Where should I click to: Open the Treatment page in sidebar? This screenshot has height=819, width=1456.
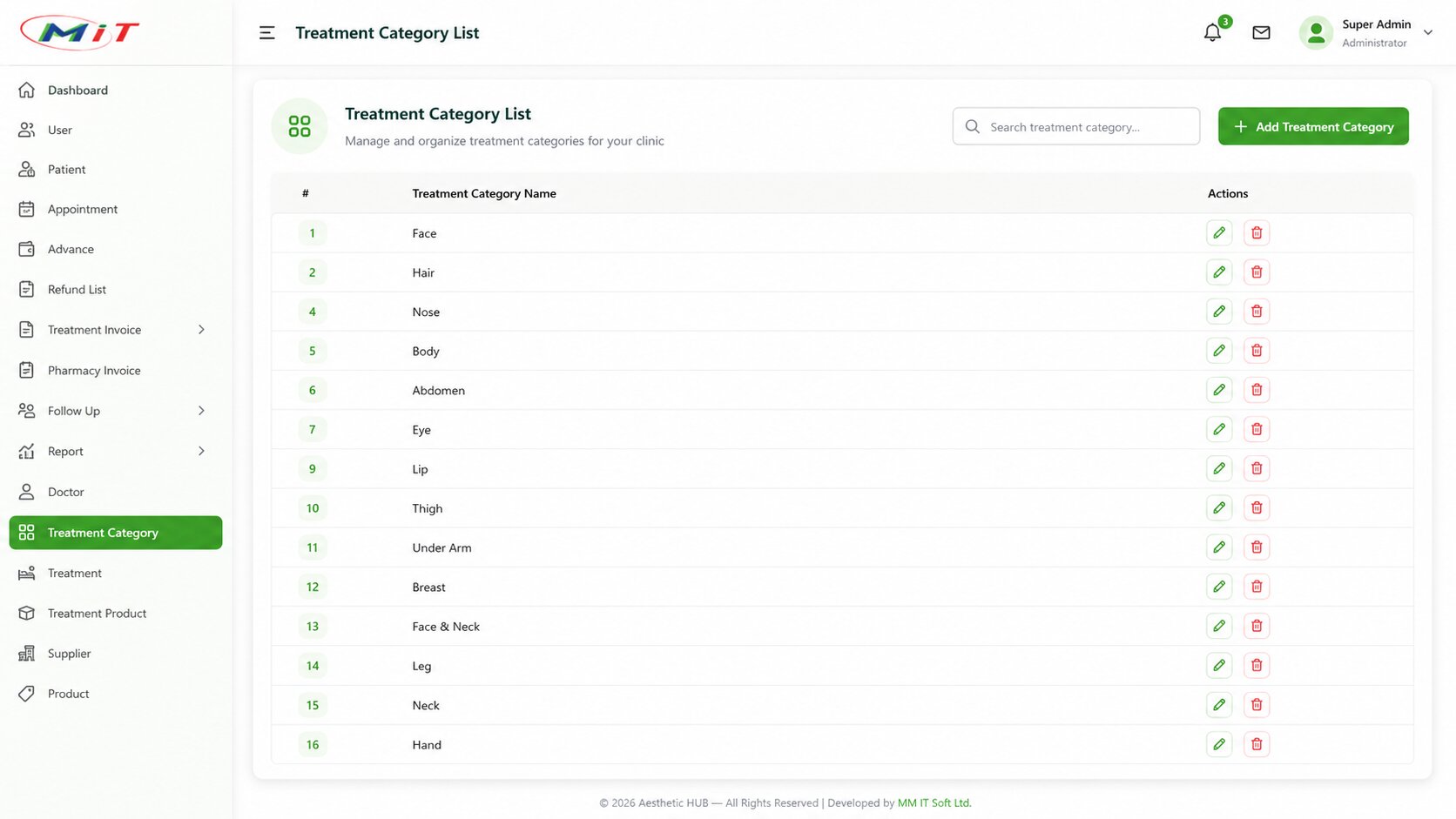coord(116,573)
